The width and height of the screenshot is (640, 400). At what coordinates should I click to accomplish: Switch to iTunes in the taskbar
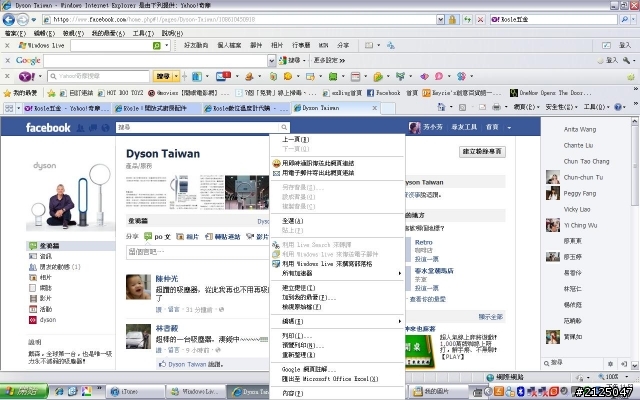[136, 391]
